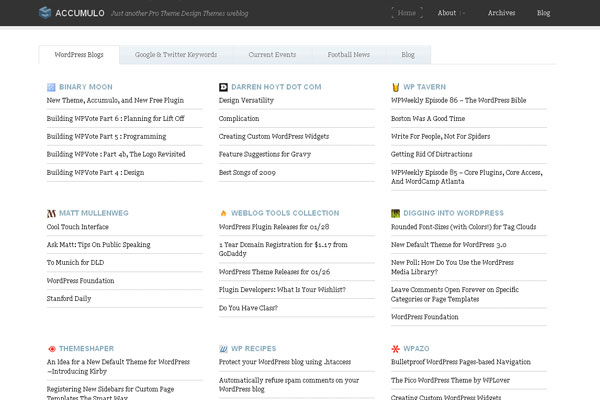Open Blog in top navigation bar

[x=543, y=13]
